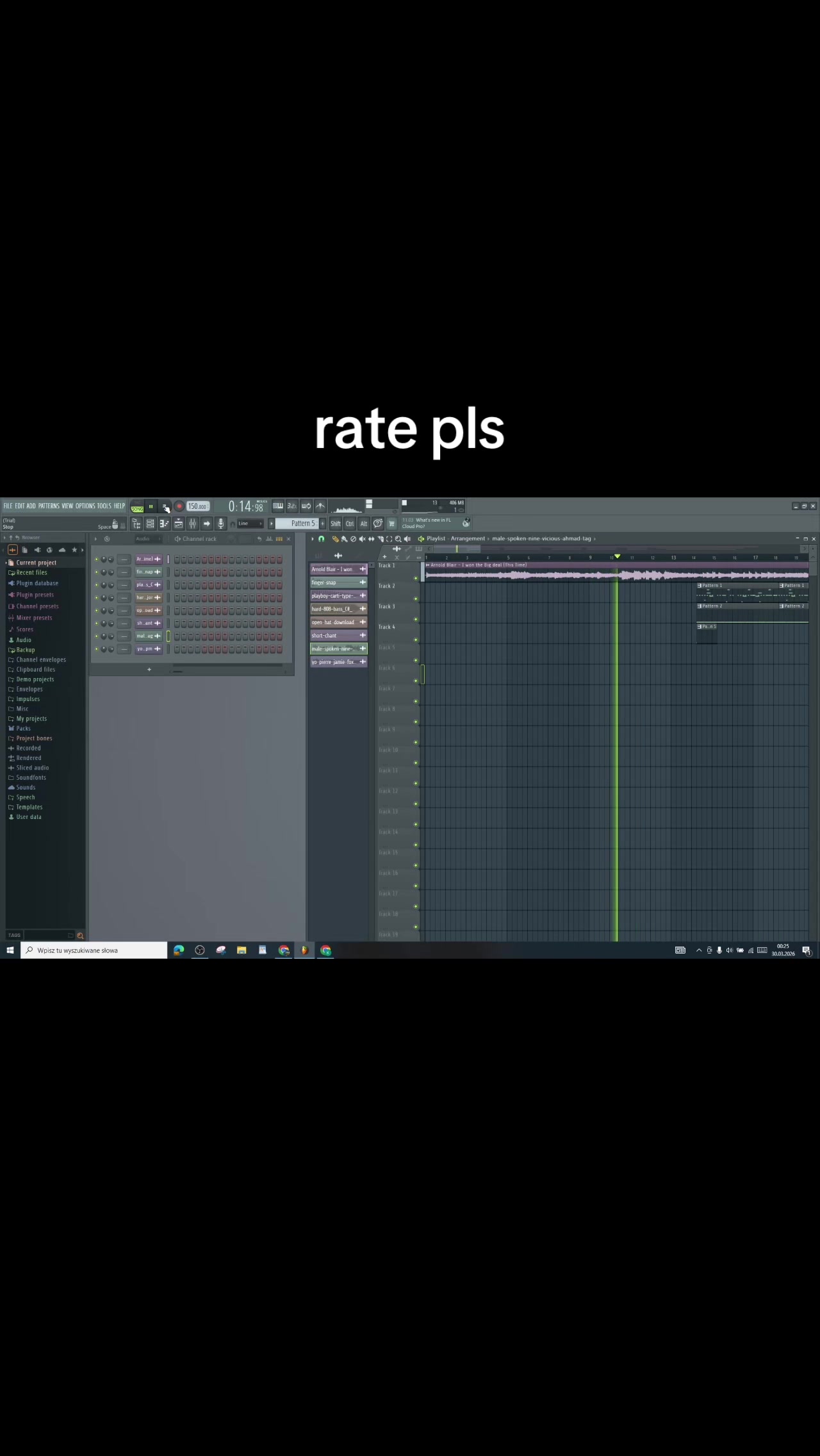This screenshot has width=820, height=1456.
Task: Mute the pla..s_C channel with its green LED
Action: pyautogui.click(x=97, y=585)
